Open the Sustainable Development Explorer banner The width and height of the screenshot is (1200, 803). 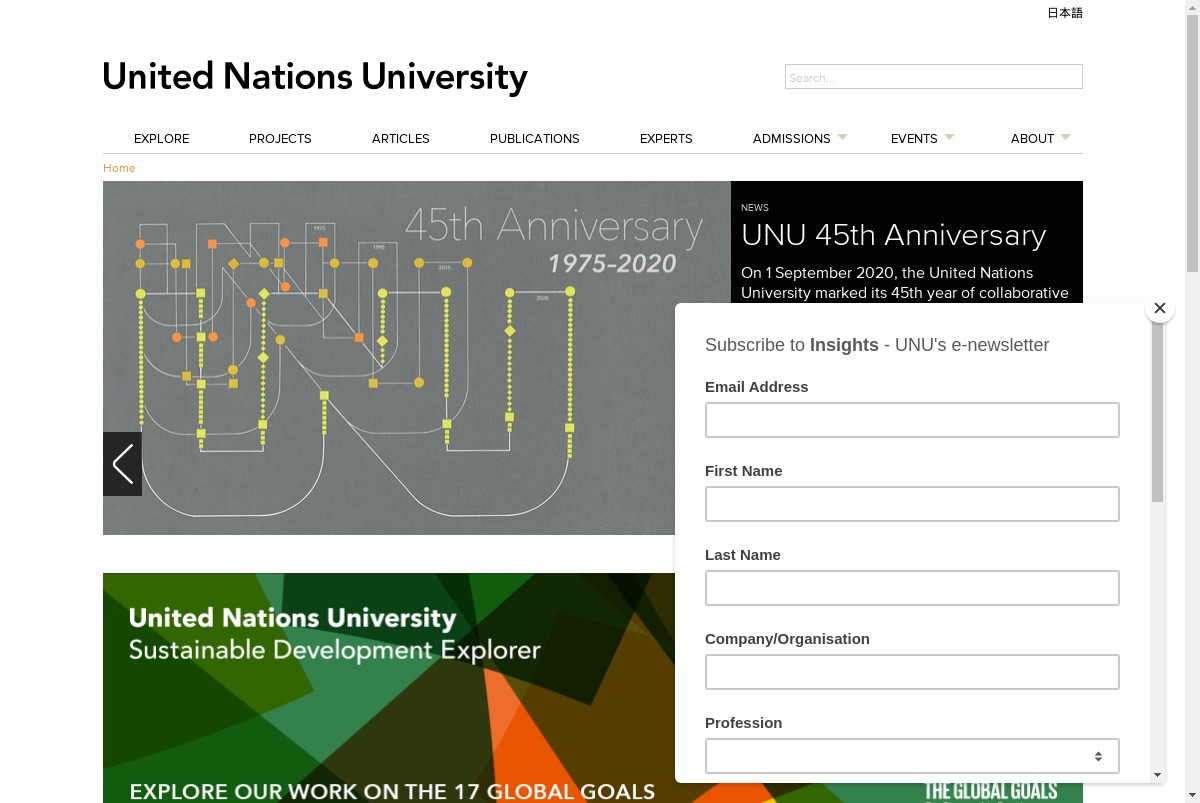(x=389, y=688)
